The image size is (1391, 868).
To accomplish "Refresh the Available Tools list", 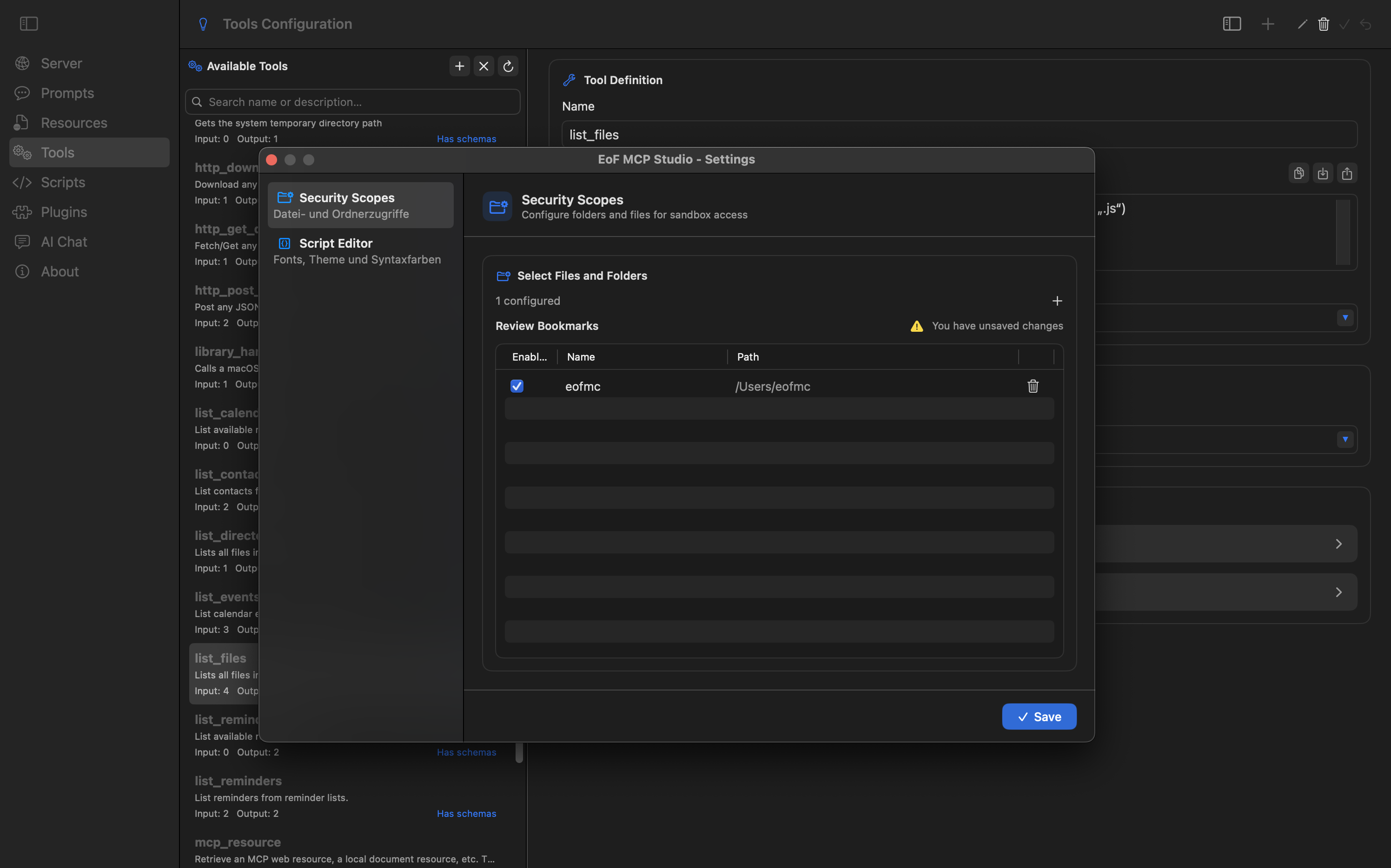I will pos(508,66).
